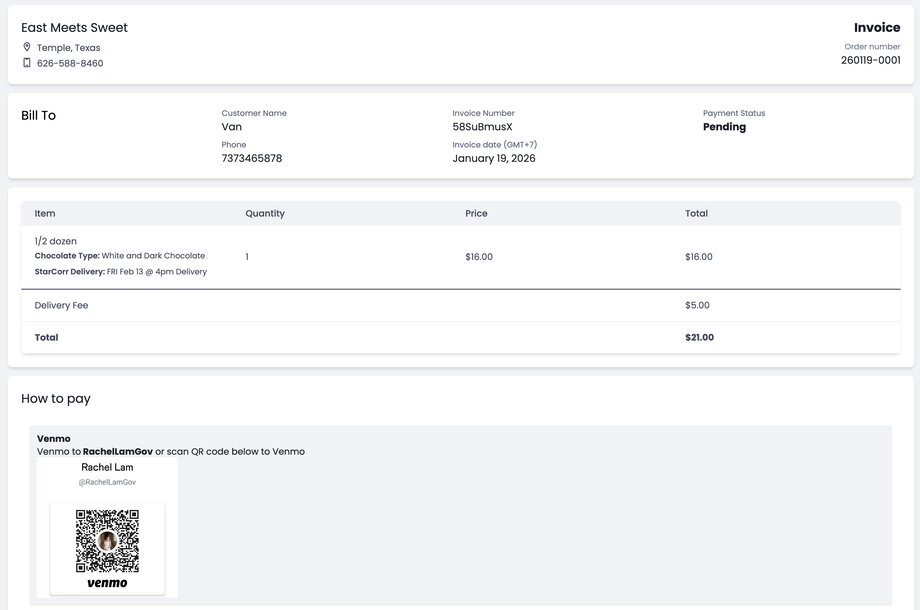Image resolution: width=920 pixels, height=610 pixels.
Task: Select the Delivery Fee row
Action: 460,305
